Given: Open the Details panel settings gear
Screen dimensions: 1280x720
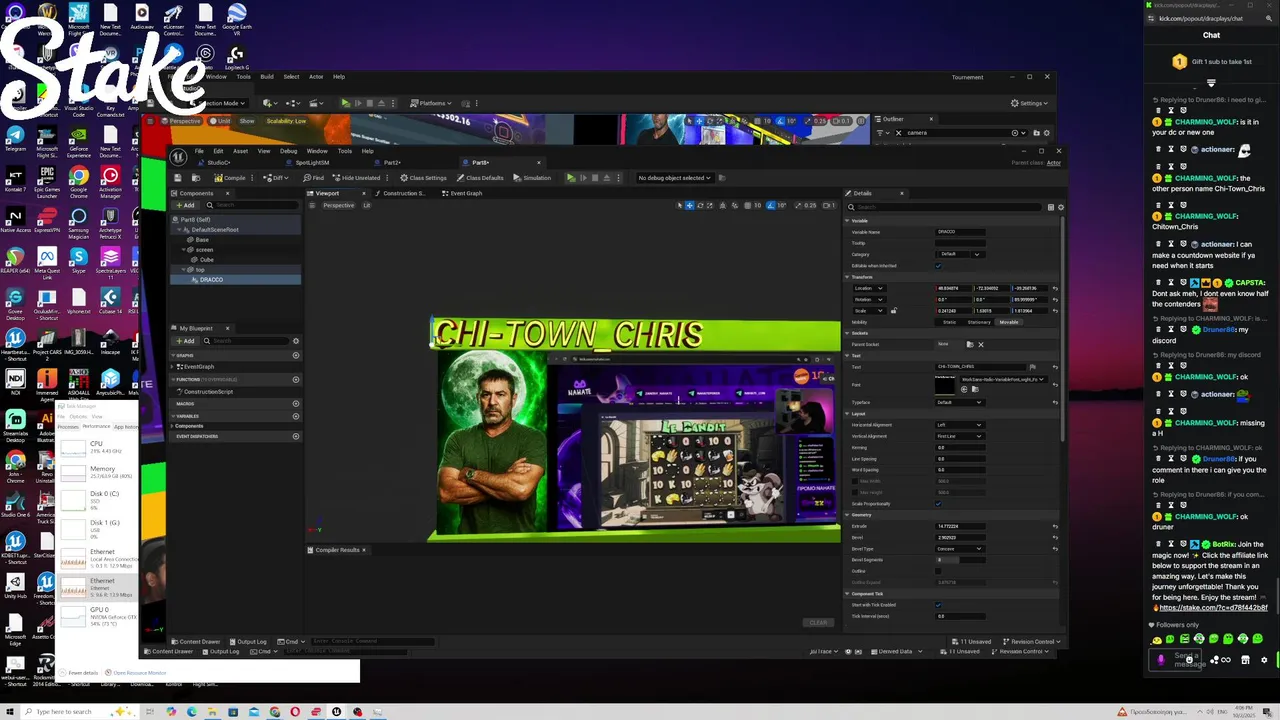Looking at the screenshot, I should click(x=1061, y=207).
